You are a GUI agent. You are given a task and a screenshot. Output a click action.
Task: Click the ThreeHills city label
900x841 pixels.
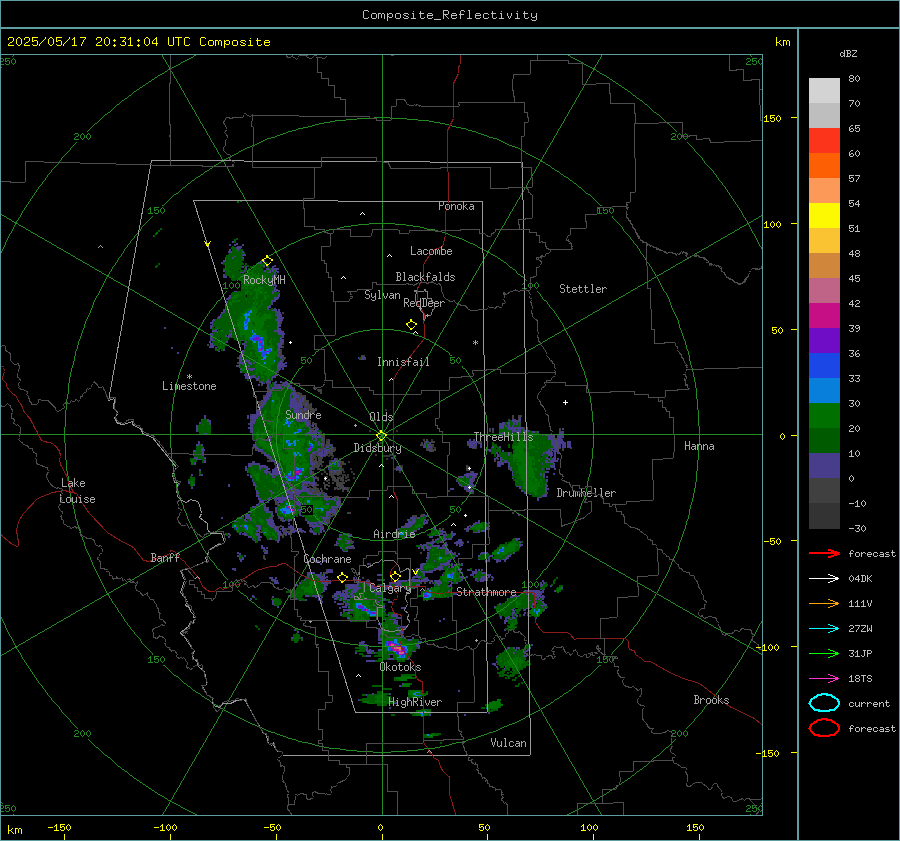point(503,437)
